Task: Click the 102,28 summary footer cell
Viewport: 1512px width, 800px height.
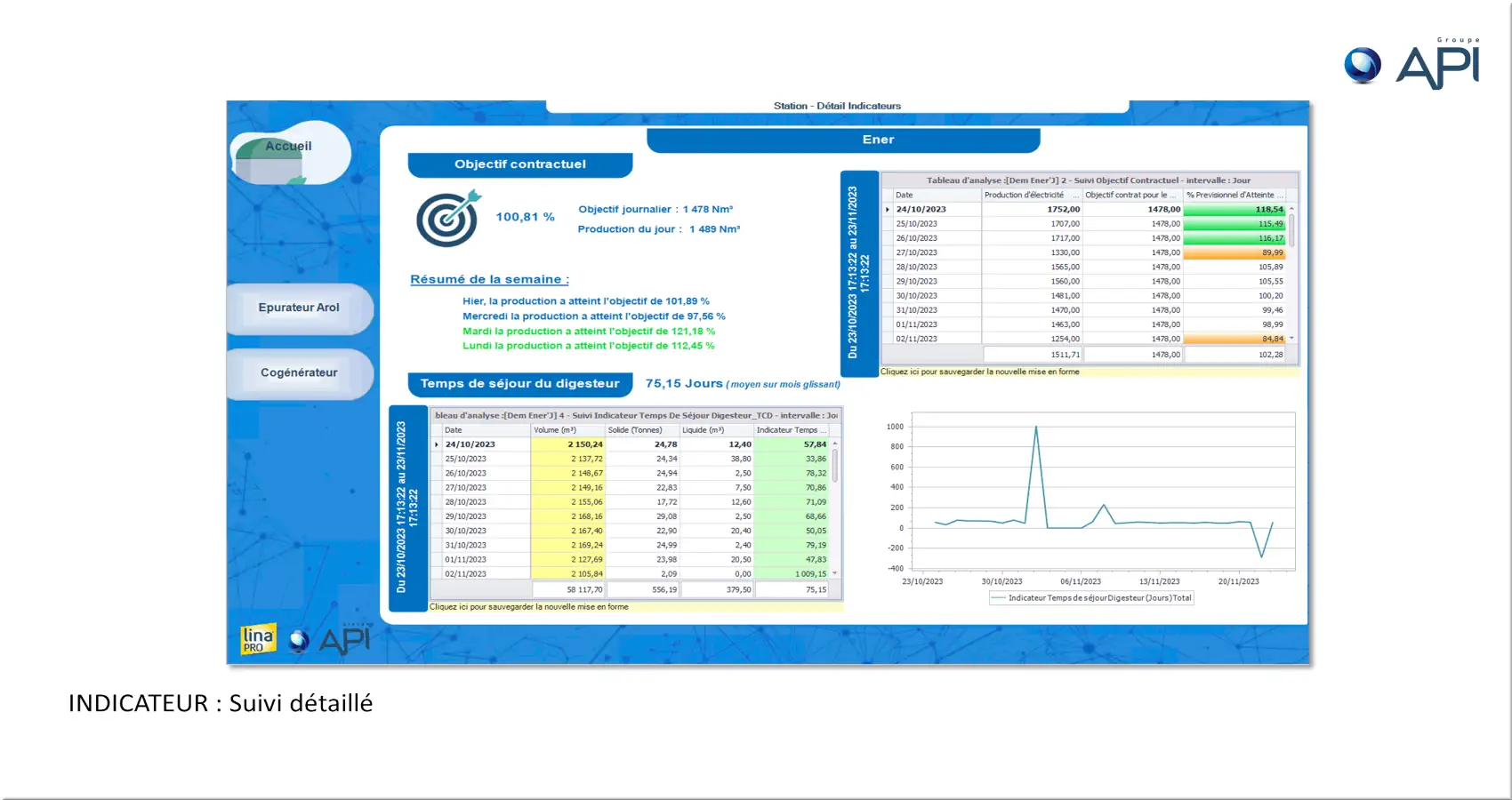Action: [x=1235, y=355]
